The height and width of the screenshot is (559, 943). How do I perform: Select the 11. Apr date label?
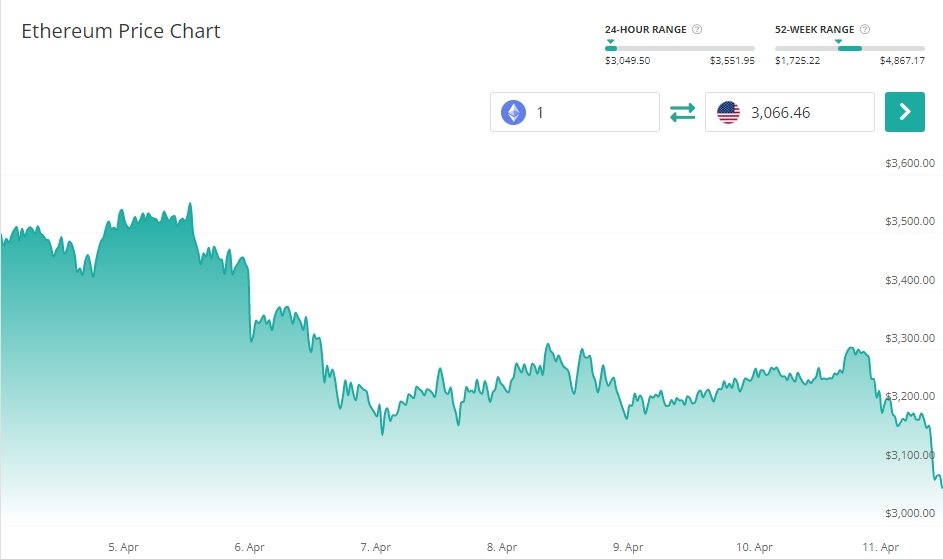[x=881, y=547]
